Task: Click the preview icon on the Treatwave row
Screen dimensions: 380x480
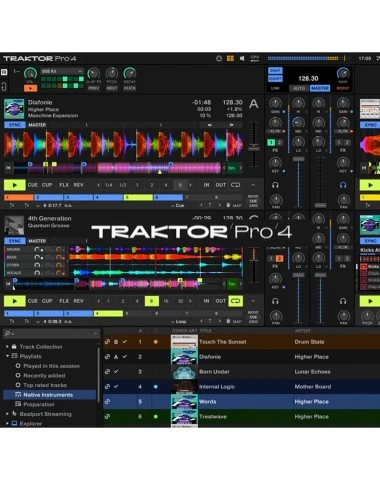Action: point(107,417)
